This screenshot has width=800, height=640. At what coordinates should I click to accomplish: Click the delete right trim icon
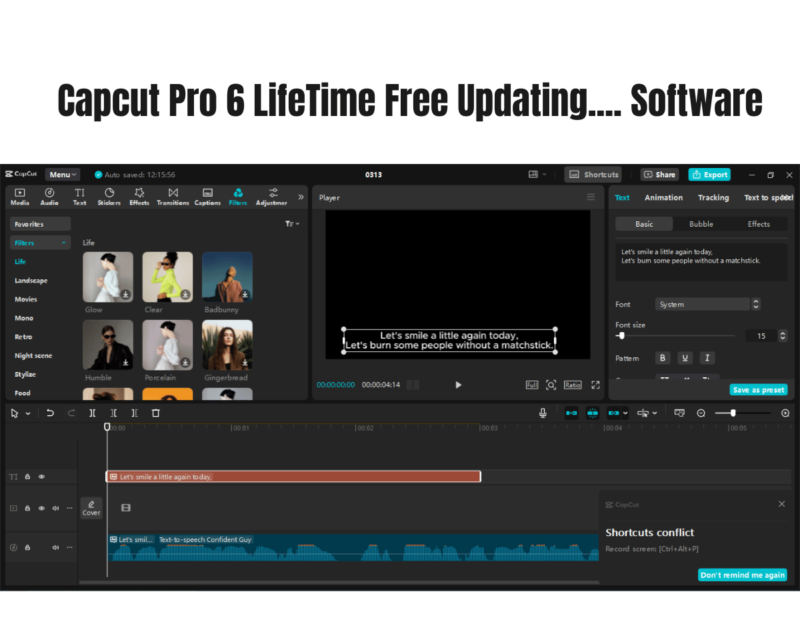(x=134, y=413)
